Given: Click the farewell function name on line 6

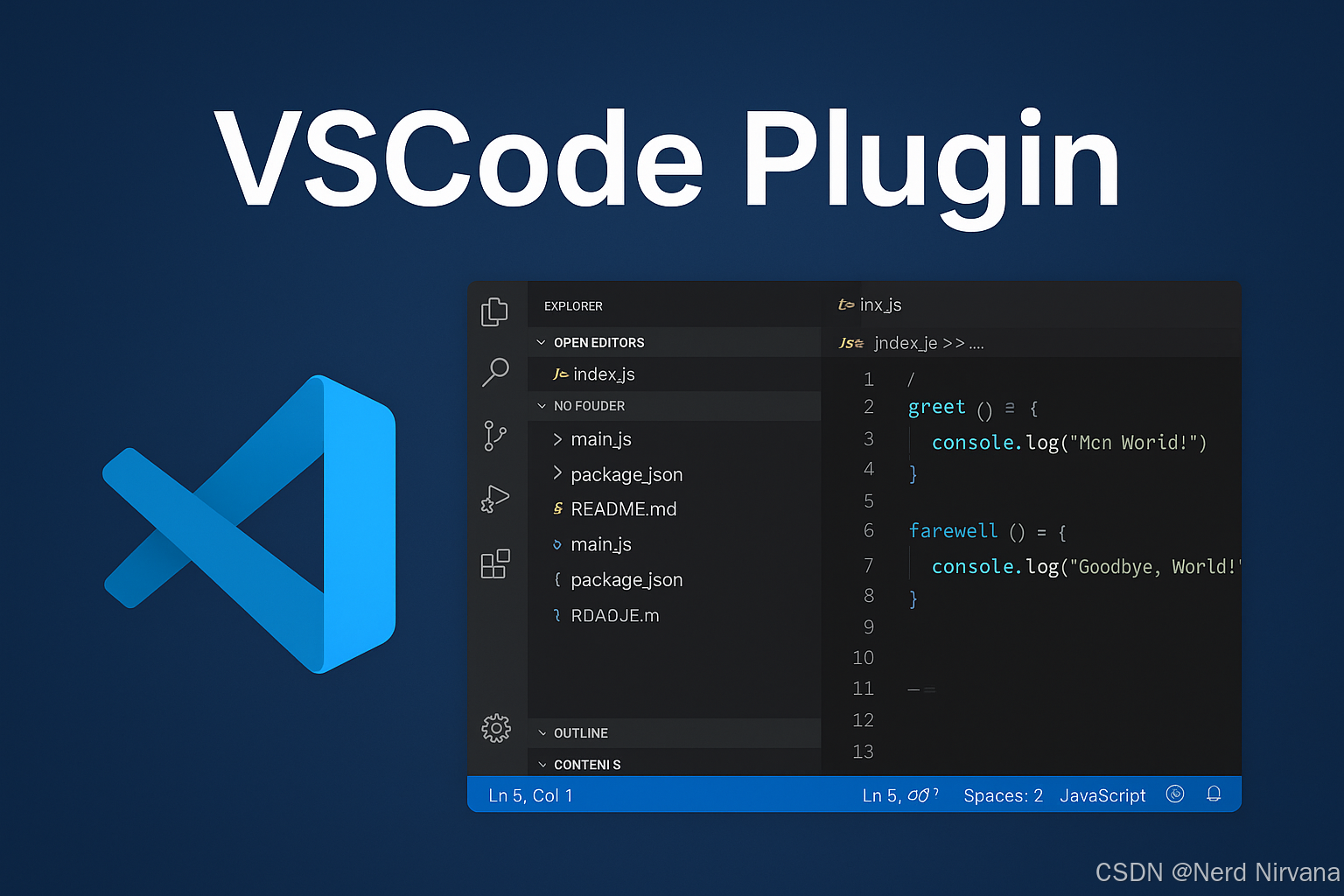Looking at the screenshot, I should pyautogui.click(x=953, y=530).
